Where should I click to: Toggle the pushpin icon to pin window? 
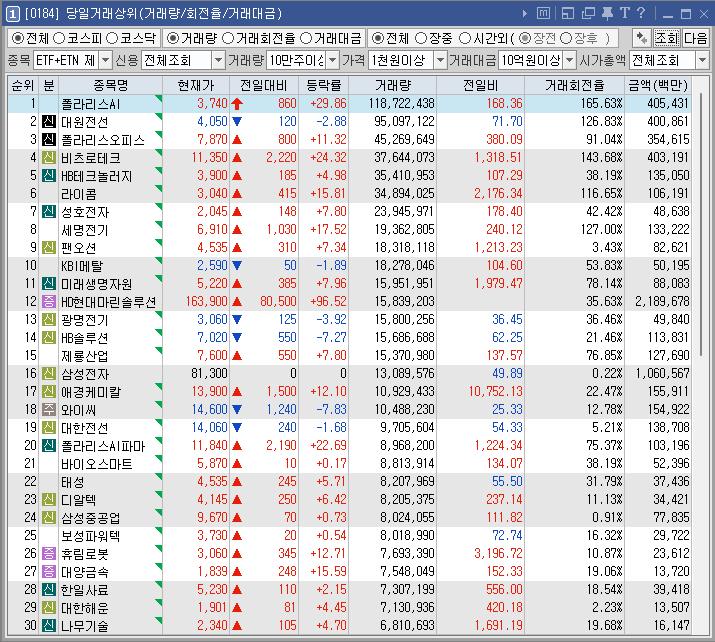click(x=607, y=13)
